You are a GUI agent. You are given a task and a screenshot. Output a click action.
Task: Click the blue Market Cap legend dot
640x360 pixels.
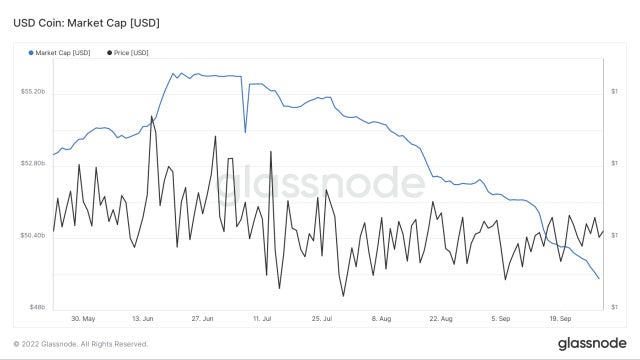click(31, 53)
